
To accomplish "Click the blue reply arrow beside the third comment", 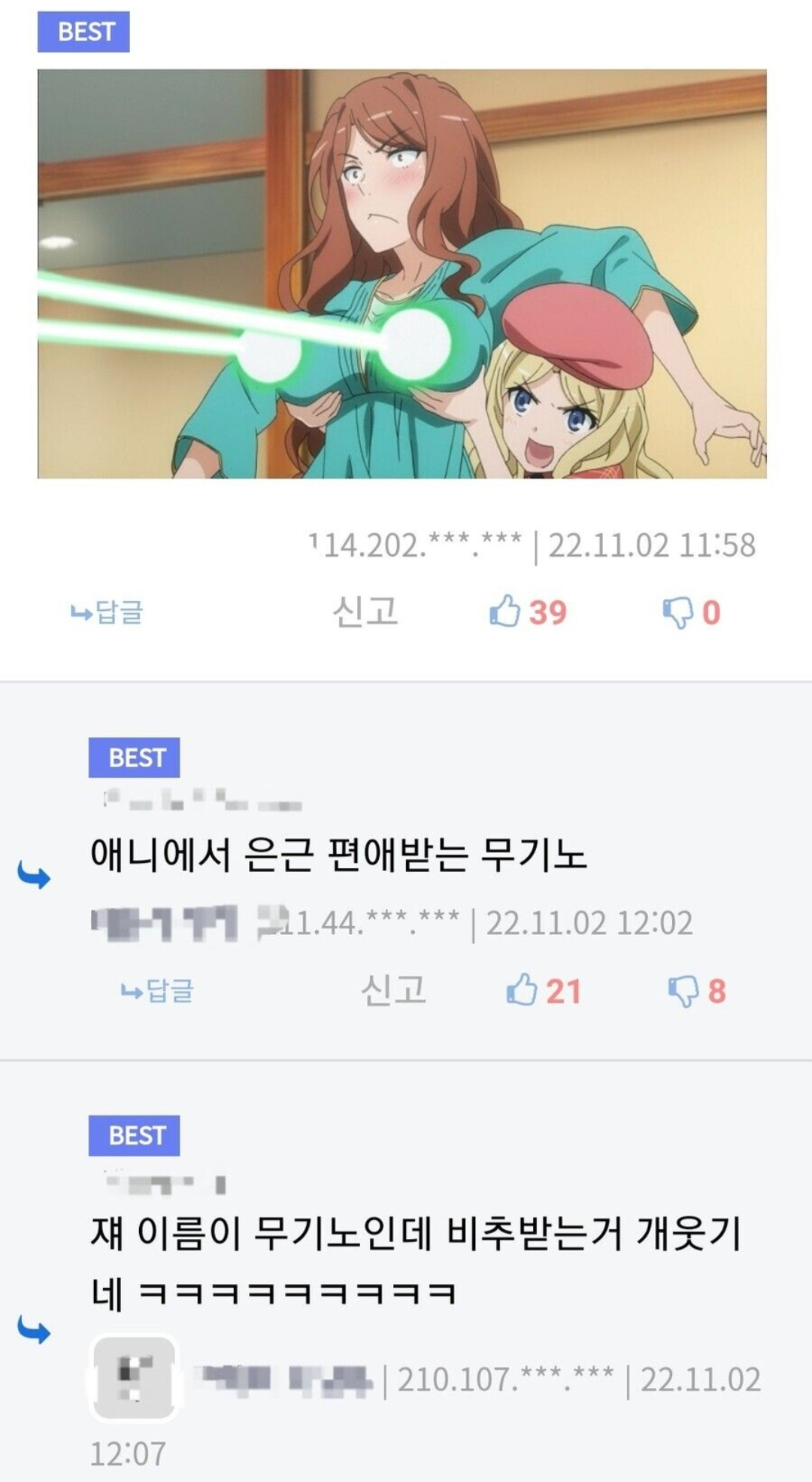I will pos(34,1331).
